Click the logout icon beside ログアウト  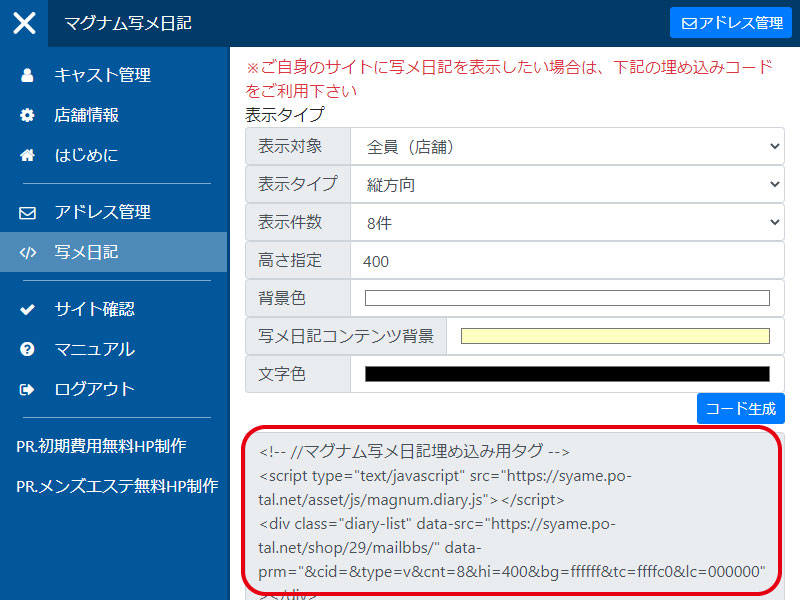click(x=27, y=389)
